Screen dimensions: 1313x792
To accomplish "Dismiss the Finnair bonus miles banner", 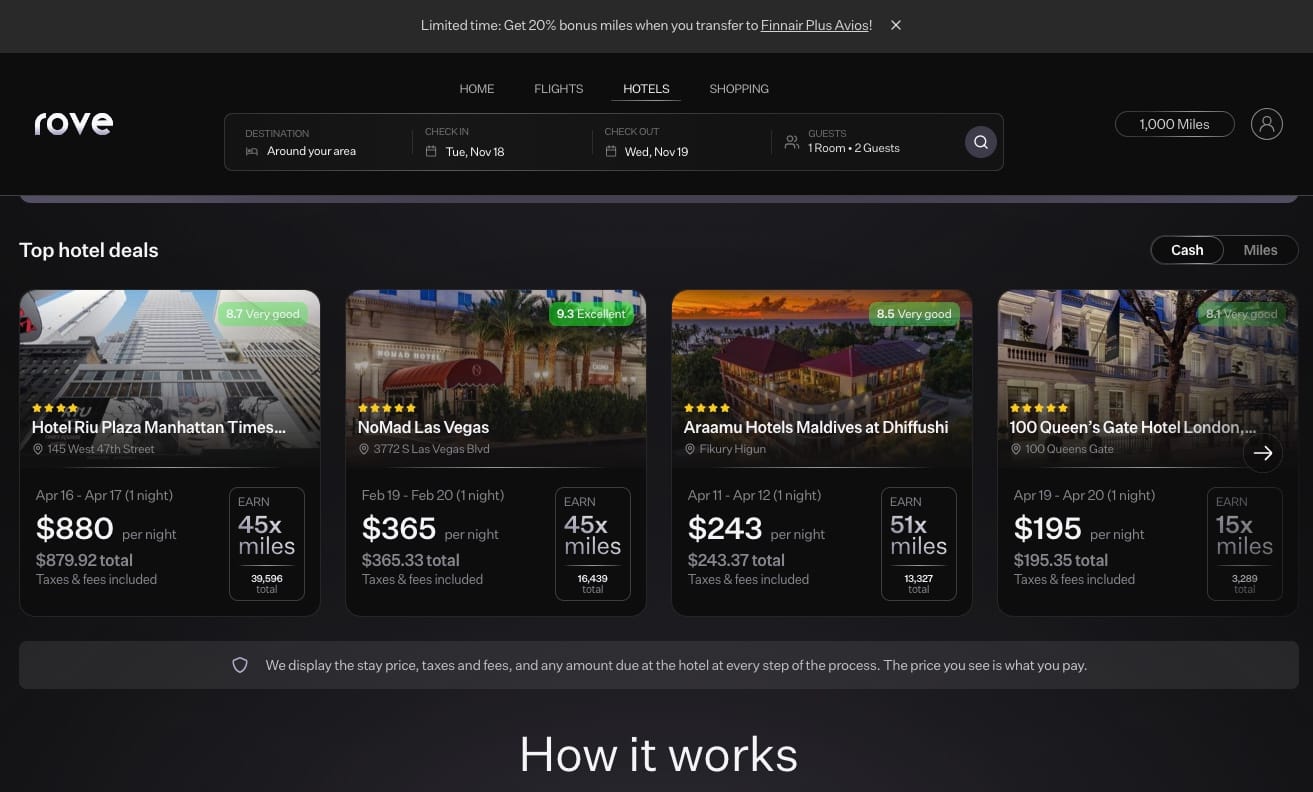I will (x=896, y=25).
